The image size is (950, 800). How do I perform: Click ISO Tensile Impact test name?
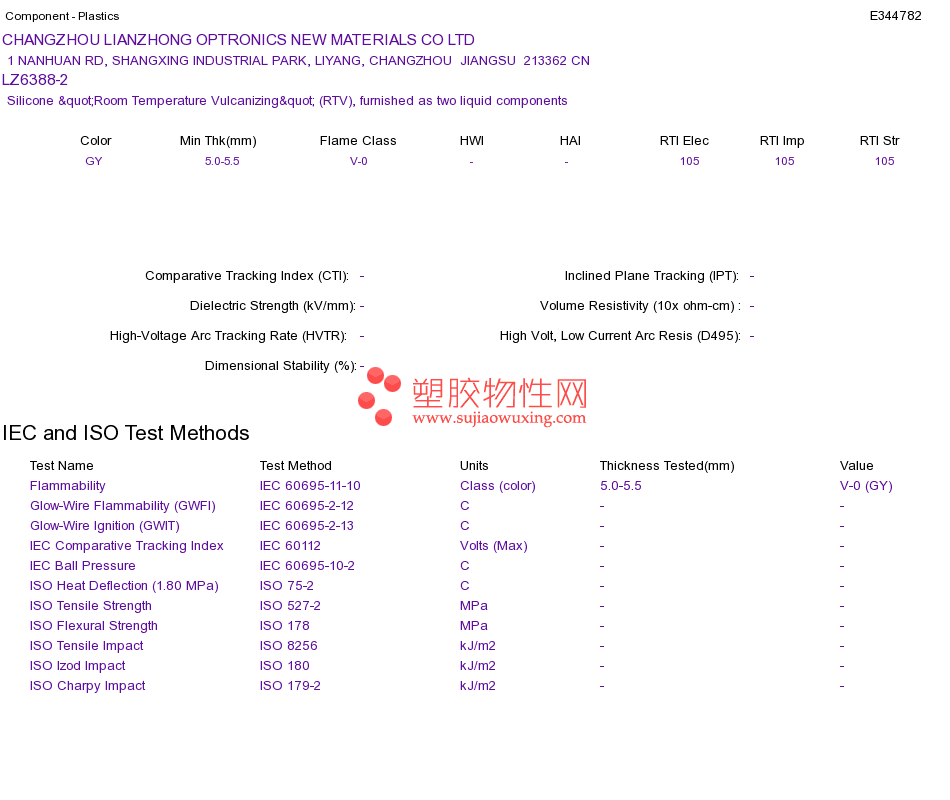pyautogui.click(x=87, y=645)
